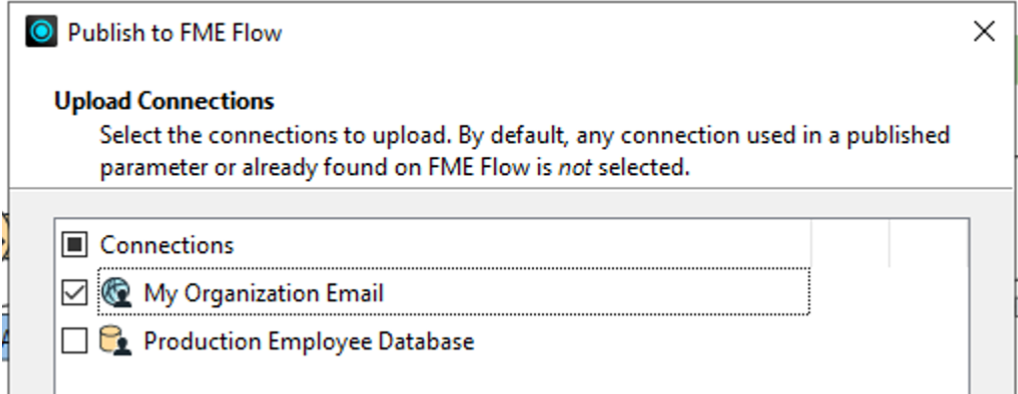This screenshot has width=1018, height=394.
Task: Click the FME app icon in title bar
Action: point(42,31)
